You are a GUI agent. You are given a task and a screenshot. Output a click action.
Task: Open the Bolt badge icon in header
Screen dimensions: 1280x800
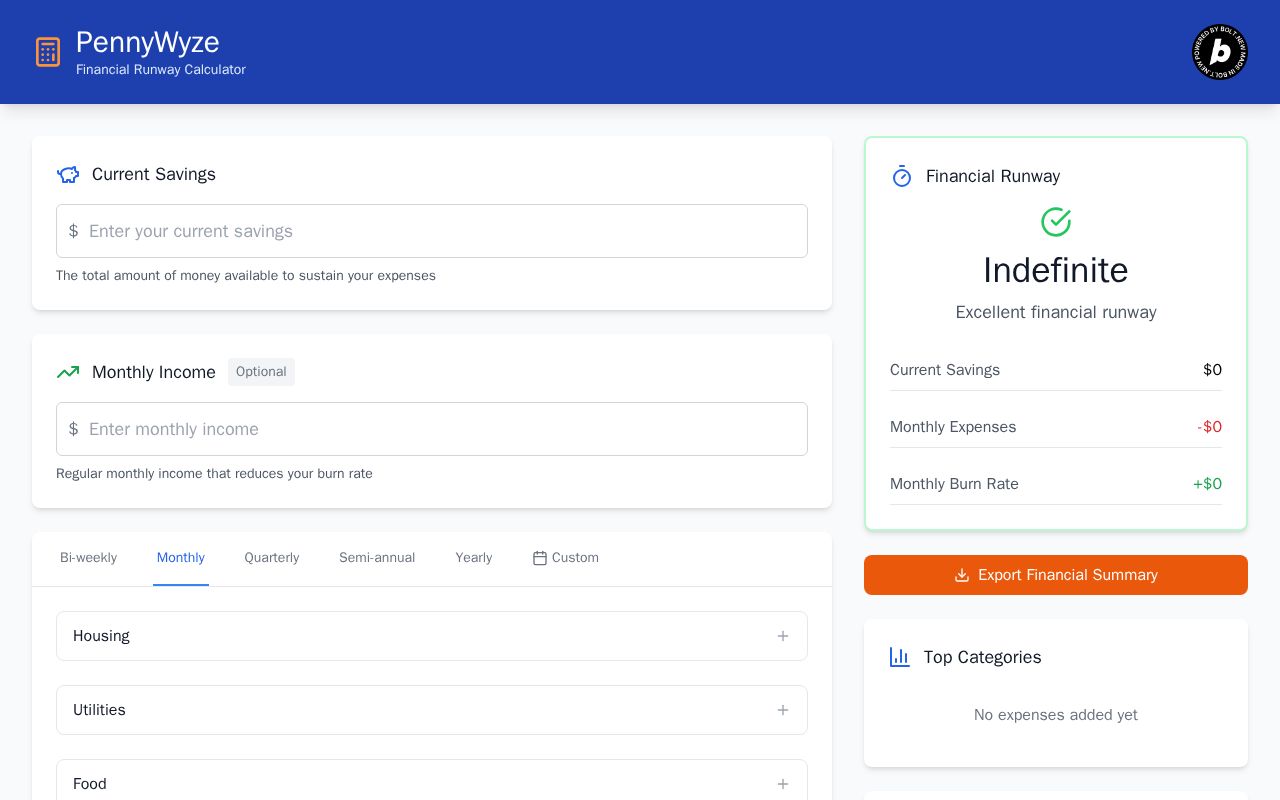[x=1220, y=52]
